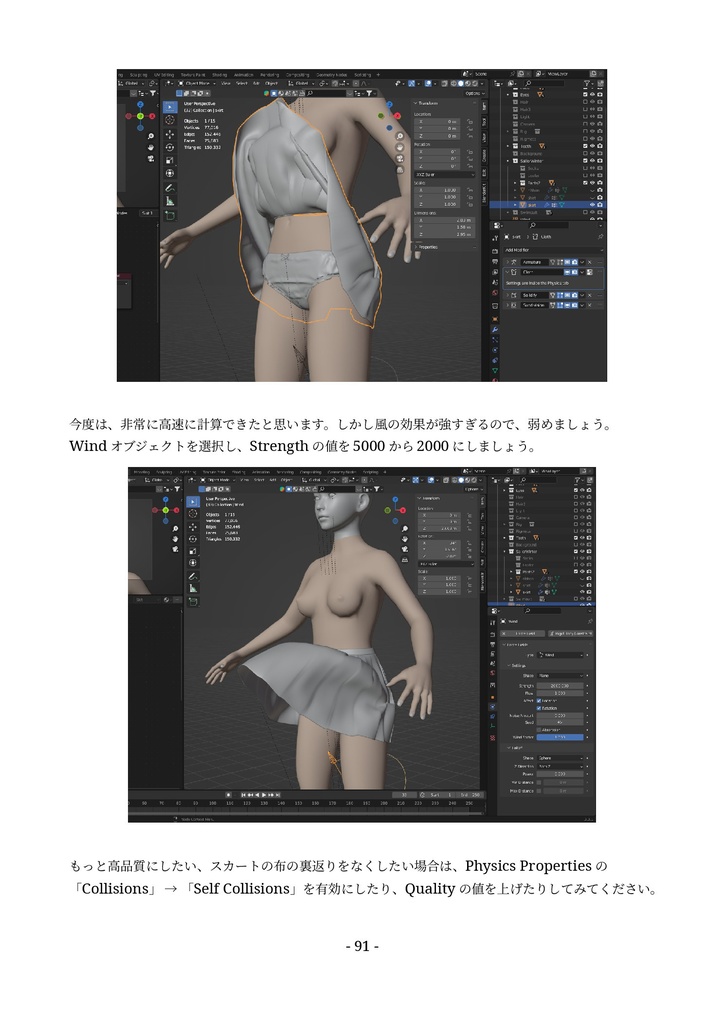Screen dimensions: 724x1024
Task: Click the Measure tool in lower Blender screenshot
Action: 193,588
